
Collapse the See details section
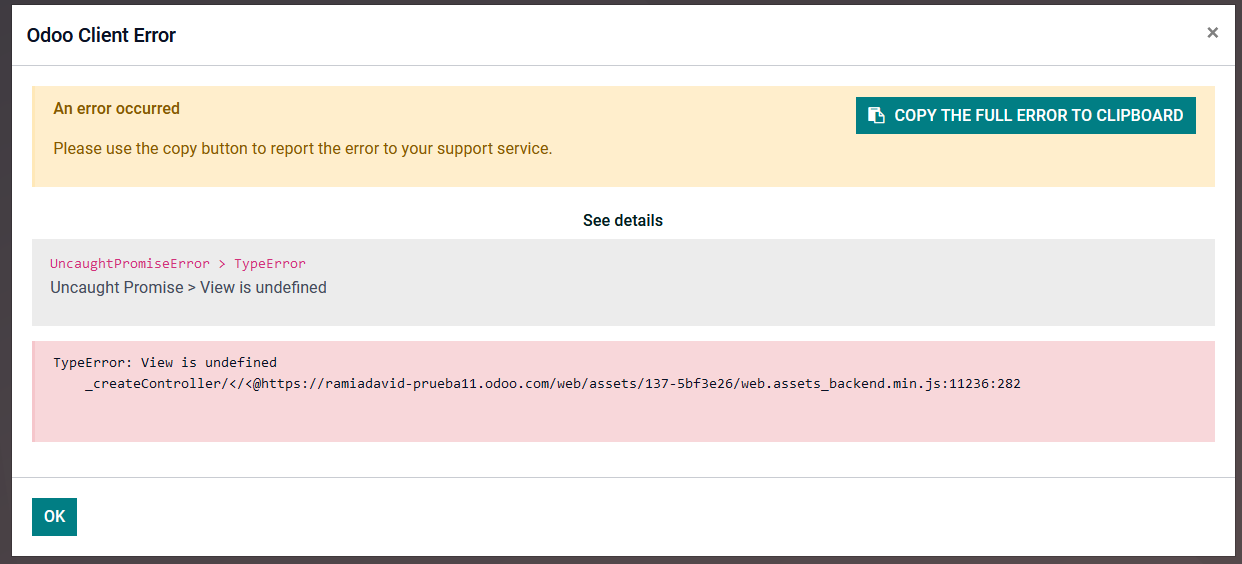click(622, 220)
